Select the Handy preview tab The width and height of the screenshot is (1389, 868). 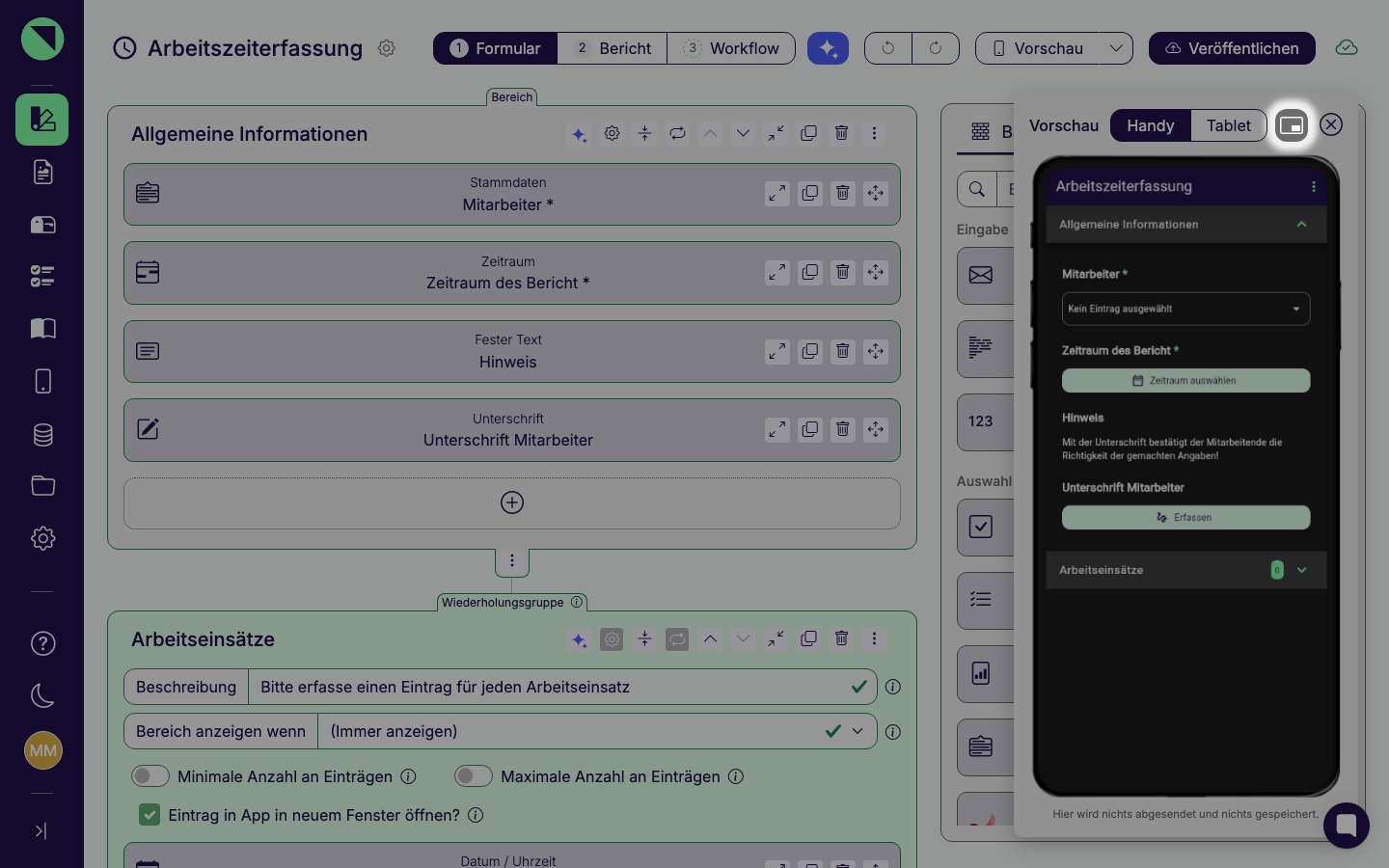[x=1151, y=125]
